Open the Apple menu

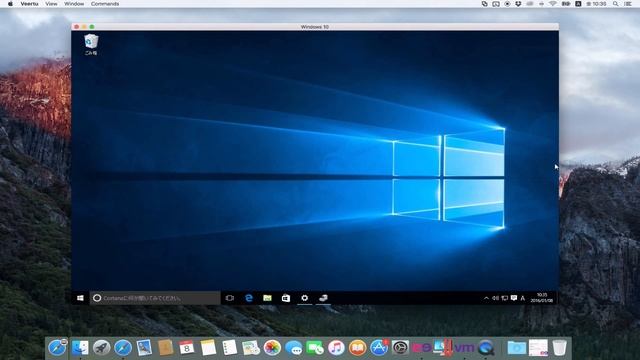coord(10,4)
